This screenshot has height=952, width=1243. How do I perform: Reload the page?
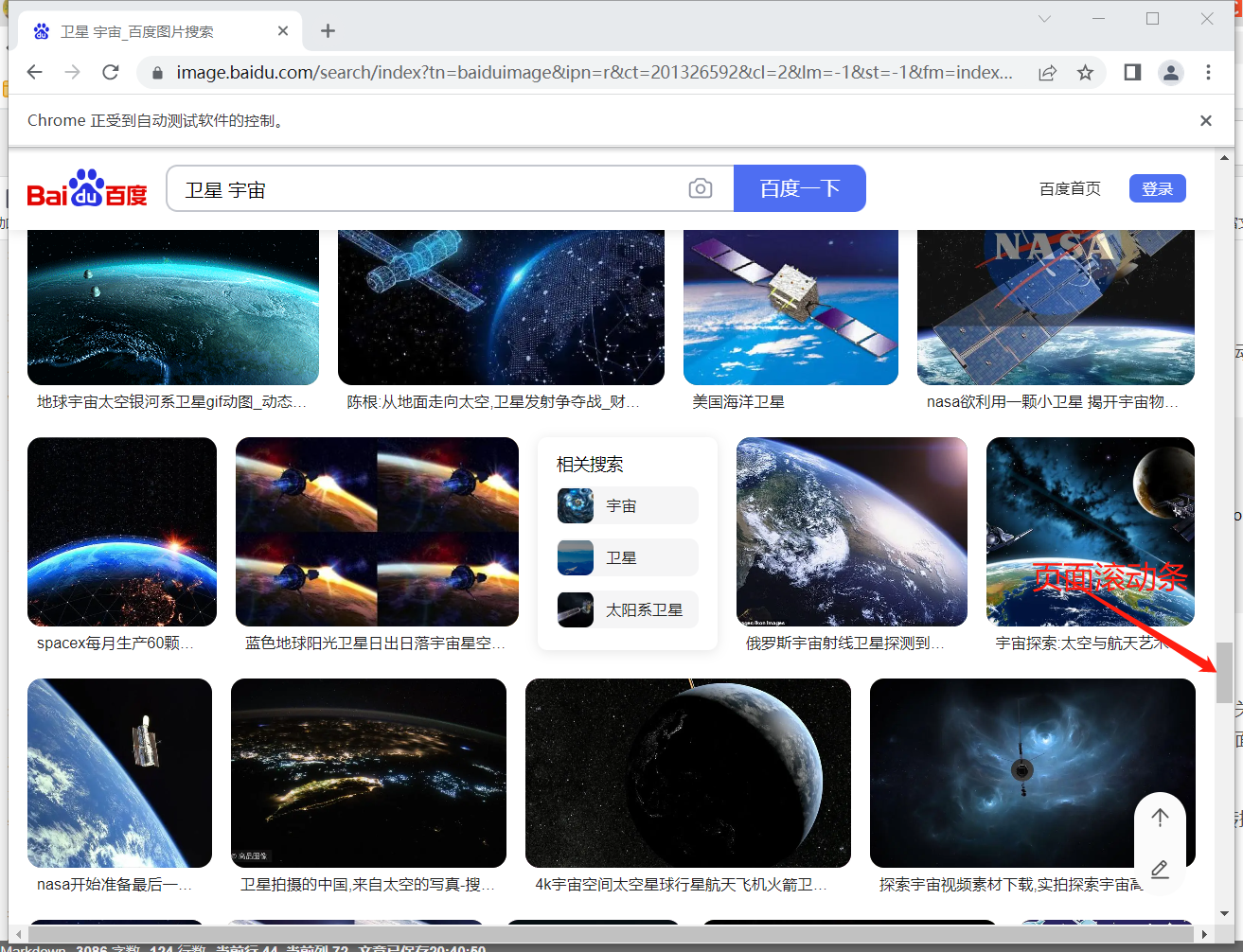click(x=110, y=72)
